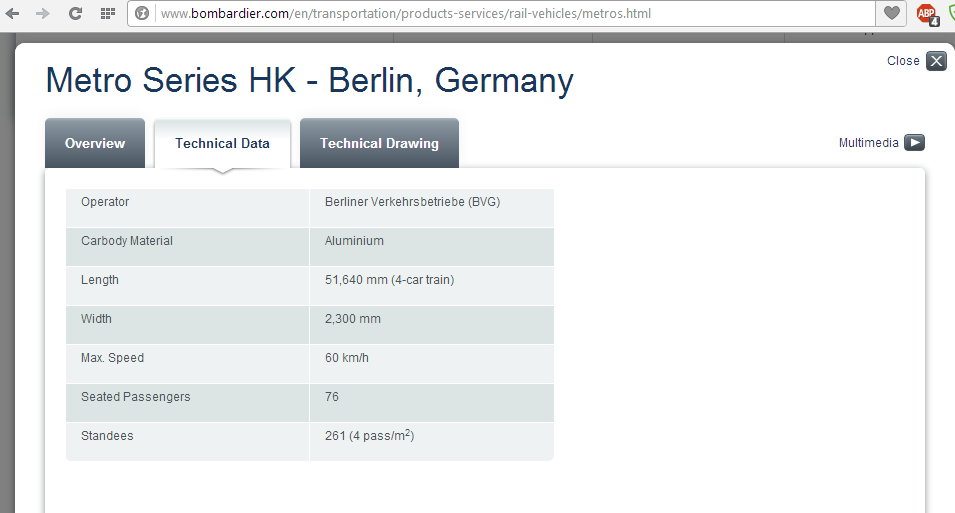Select the Technical Data tab
This screenshot has width=955, height=513.
(x=222, y=143)
